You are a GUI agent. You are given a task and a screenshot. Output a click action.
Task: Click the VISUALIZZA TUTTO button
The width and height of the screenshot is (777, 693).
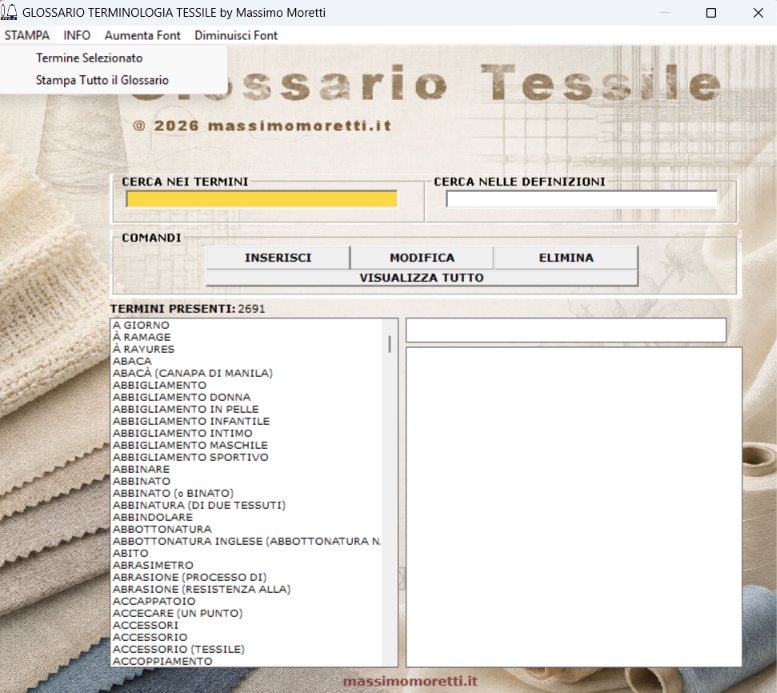coord(422,278)
